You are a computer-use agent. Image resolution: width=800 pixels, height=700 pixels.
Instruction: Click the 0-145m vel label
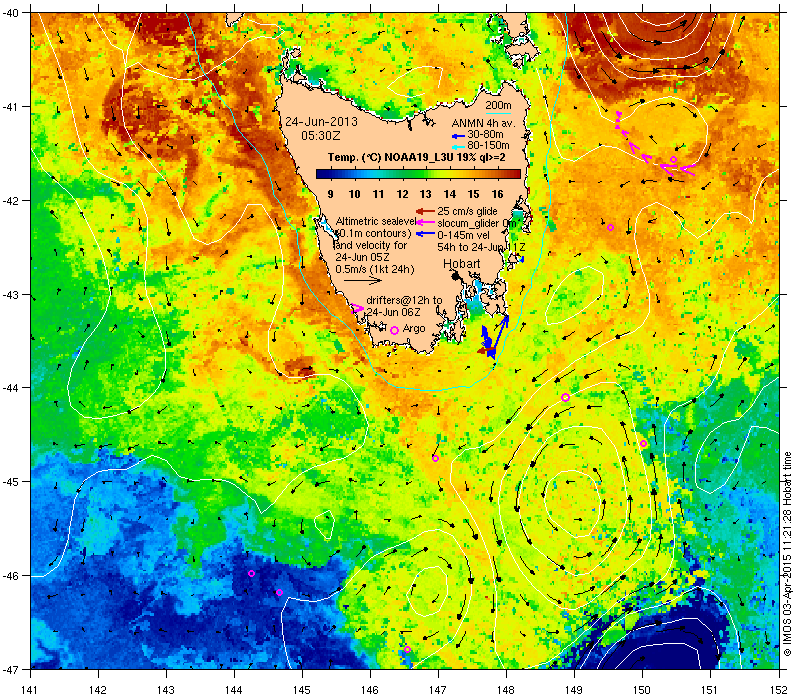[464, 235]
